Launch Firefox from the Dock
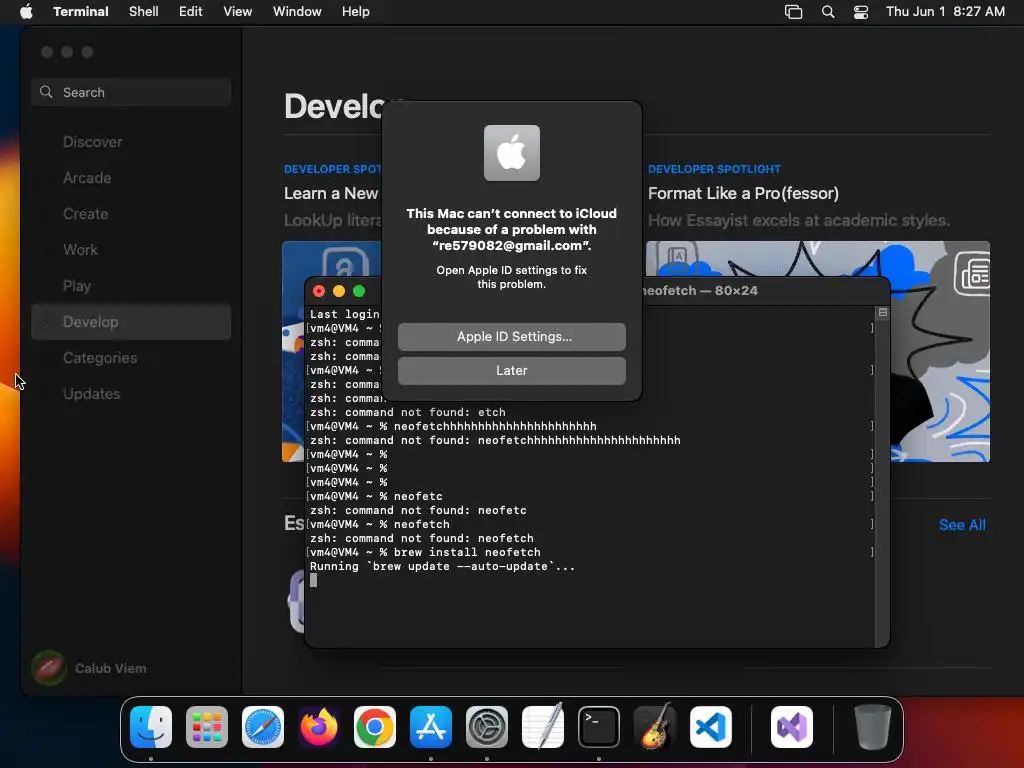Image resolution: width=1024 pixels, height=768 pixels. click(319, 727)
